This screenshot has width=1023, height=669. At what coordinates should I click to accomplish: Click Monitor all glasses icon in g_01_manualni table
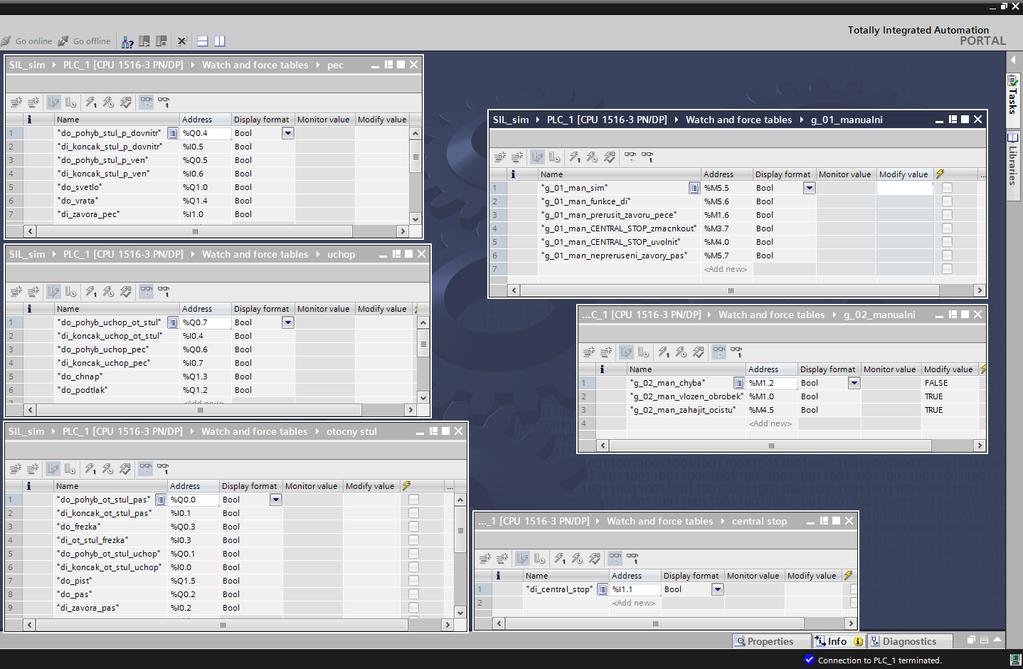(x=630, y=157)
